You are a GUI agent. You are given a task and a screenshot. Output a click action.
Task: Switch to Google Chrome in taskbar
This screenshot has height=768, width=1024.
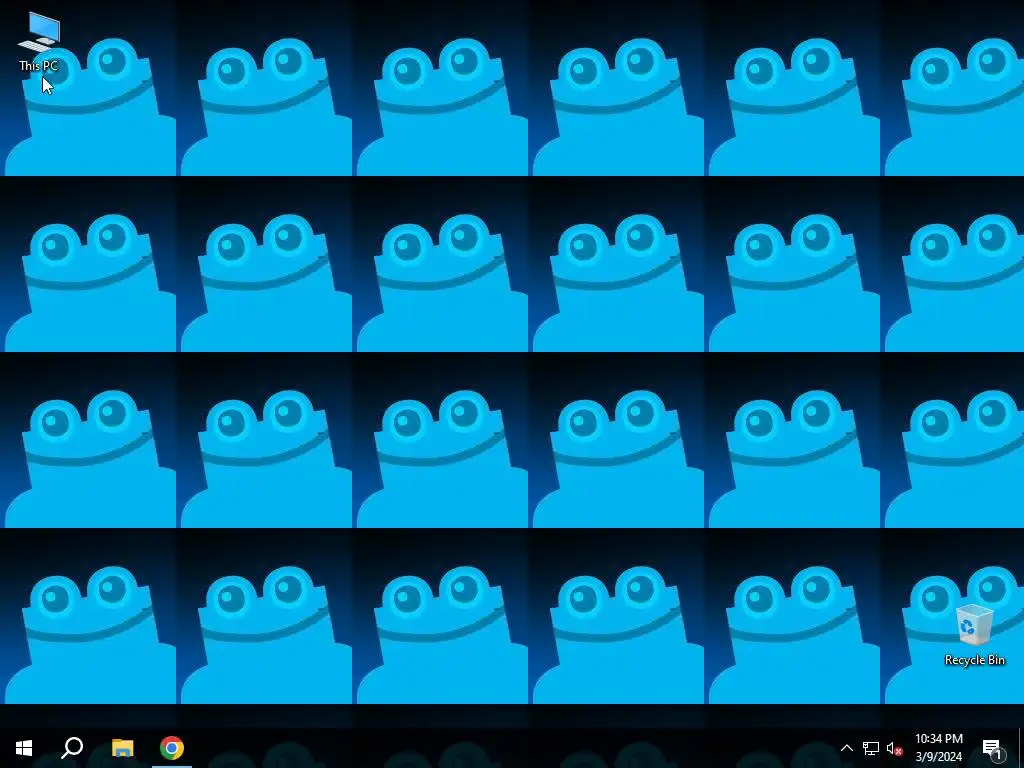tap(172, 748)
